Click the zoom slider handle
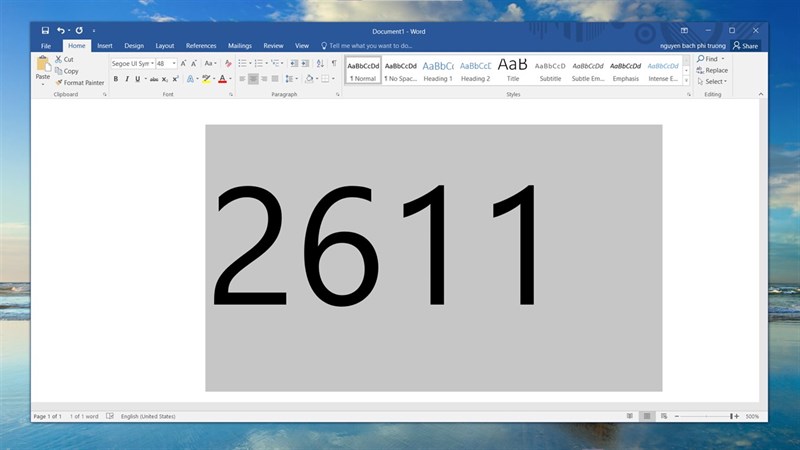 tap(731, 416)
